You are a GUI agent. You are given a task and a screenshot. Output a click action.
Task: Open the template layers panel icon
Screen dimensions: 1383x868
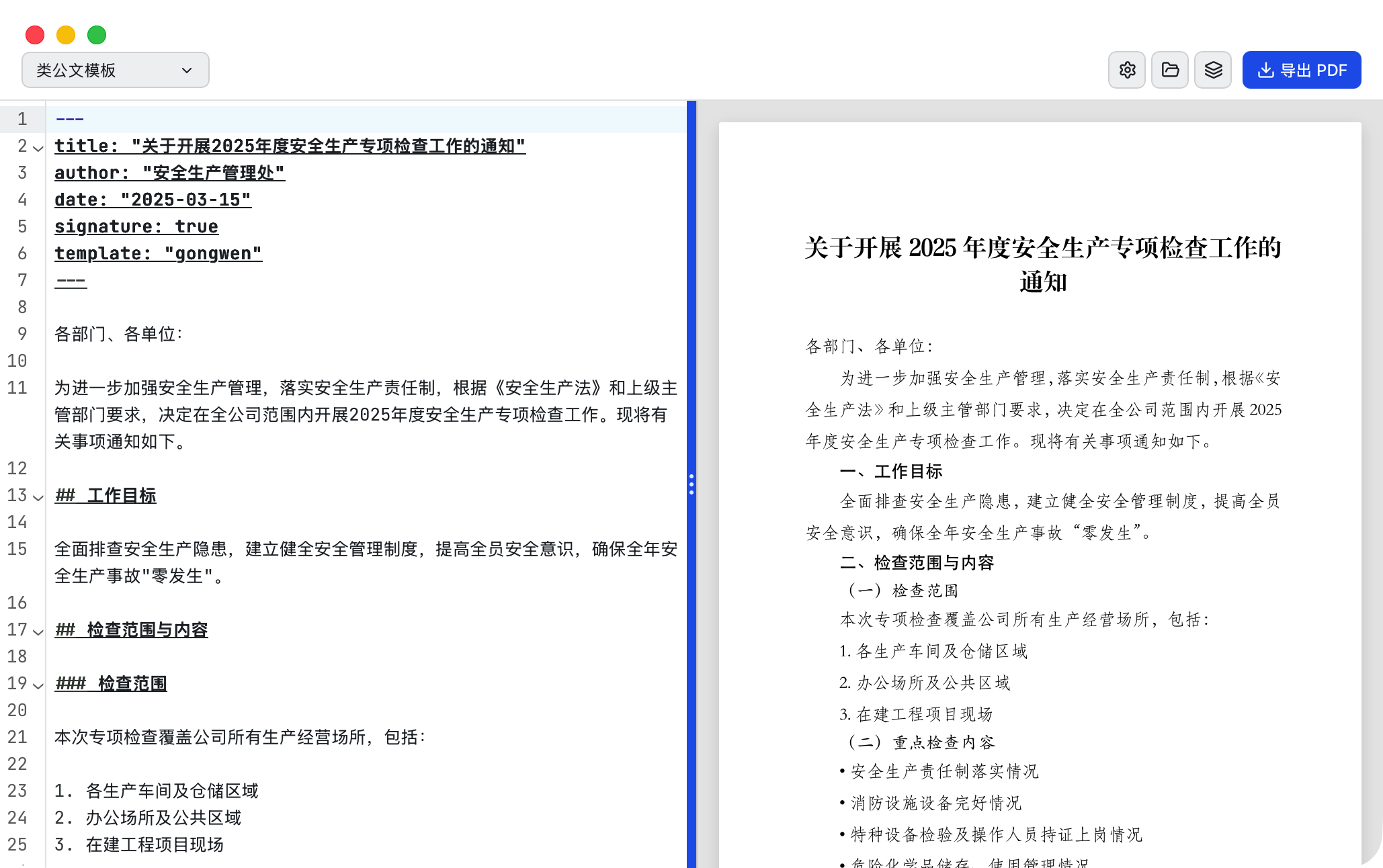coord(1213,69)
